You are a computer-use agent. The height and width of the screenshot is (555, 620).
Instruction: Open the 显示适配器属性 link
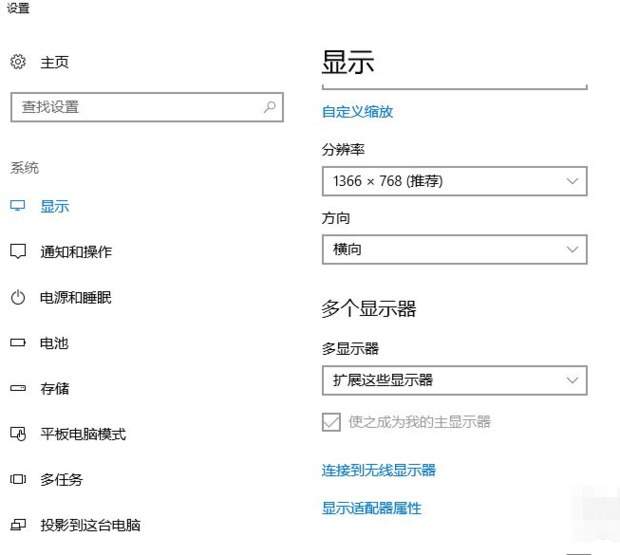click(372, 508)
